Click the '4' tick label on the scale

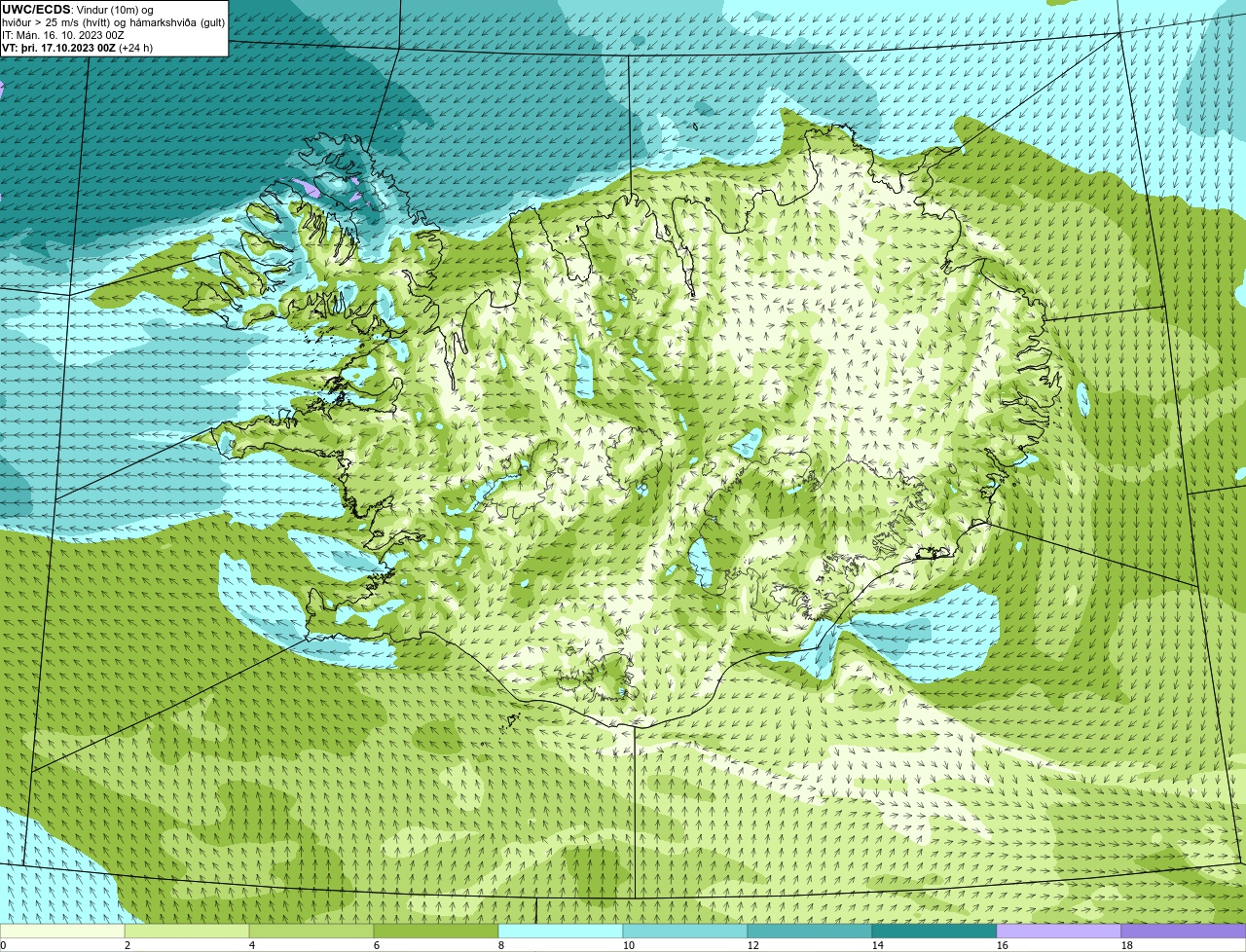tap(252, 945)
